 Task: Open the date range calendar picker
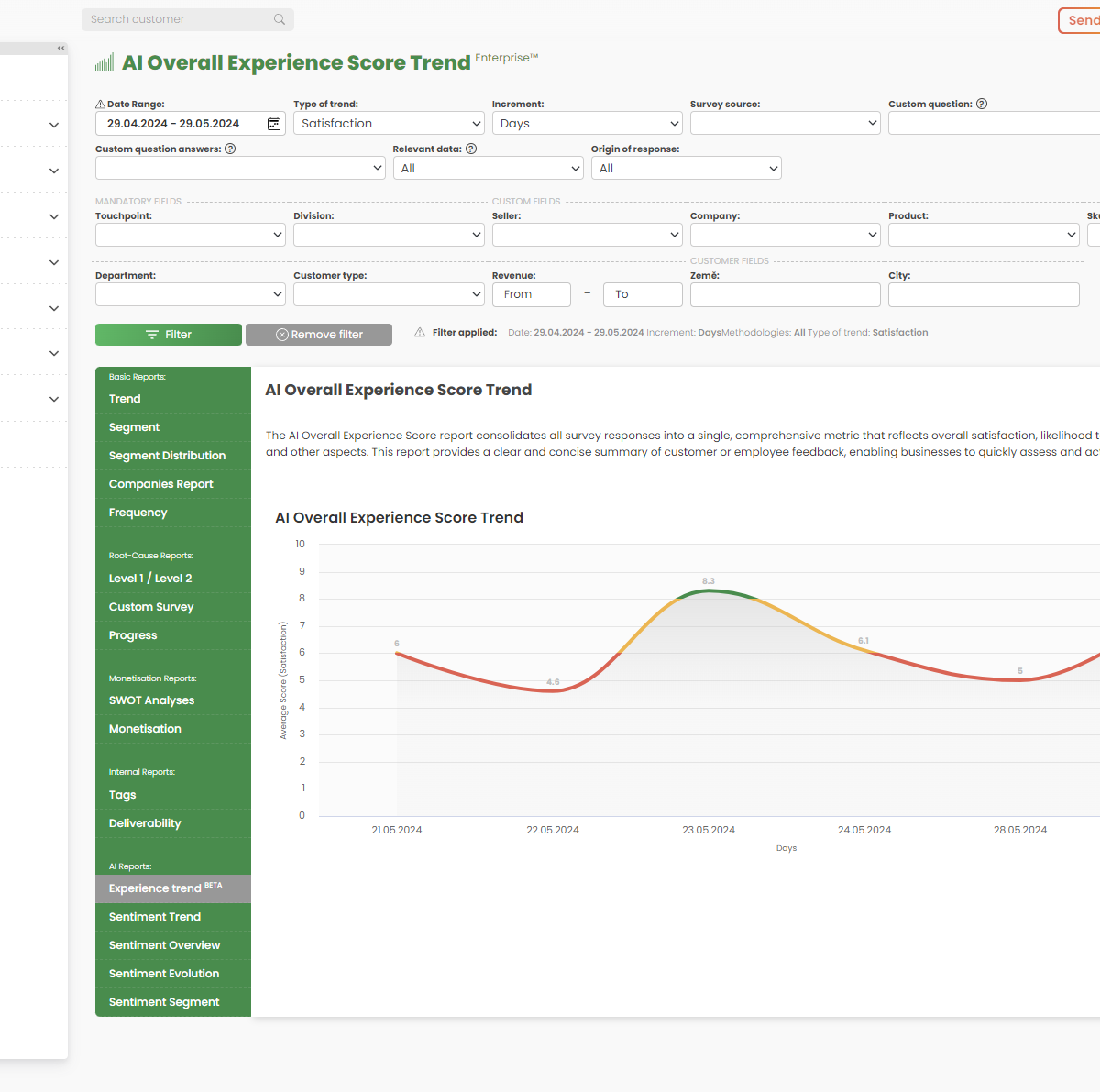tap(273, 123)
